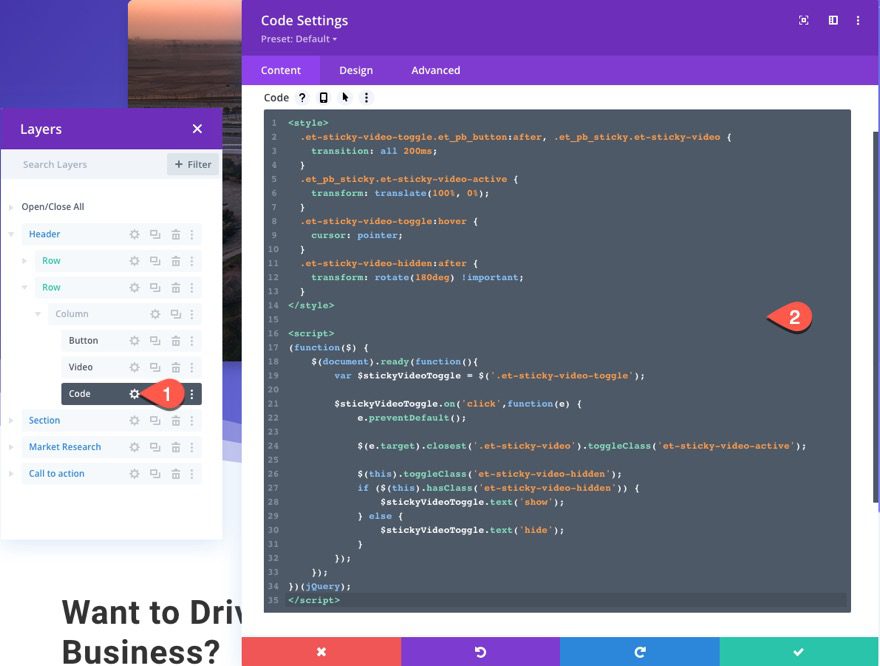Open the Section layer settings gear
Screen dimensions: 880x666
click(x=134, y=420)
